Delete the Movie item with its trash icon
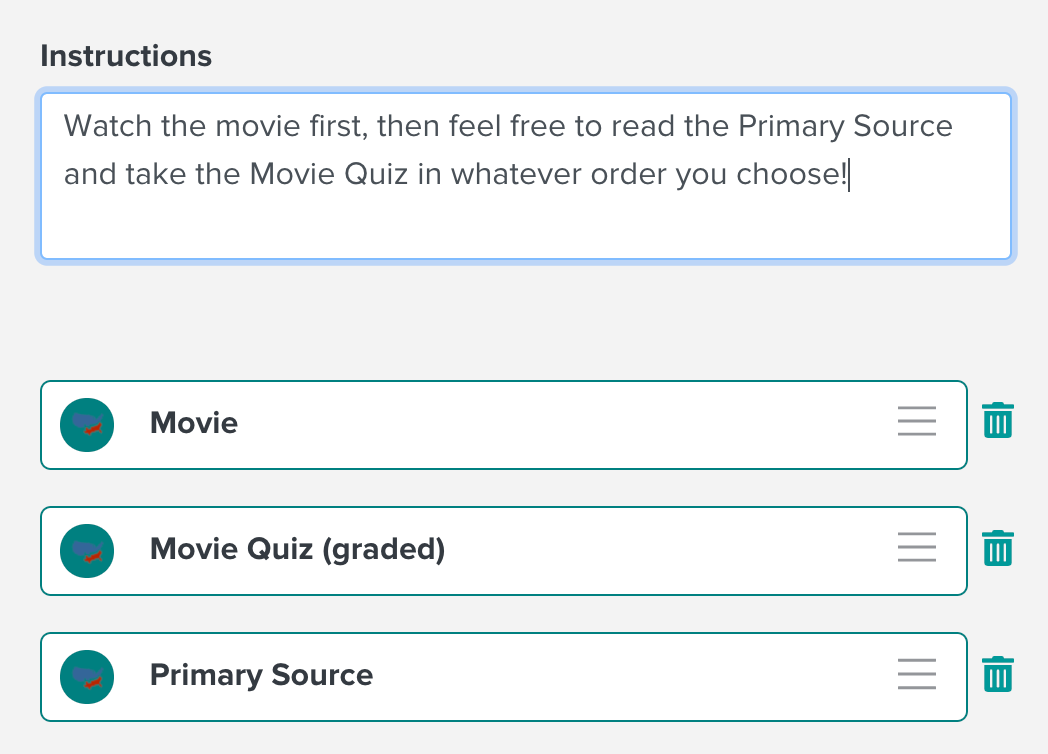This screenshot has width=1048, height=754. coord(998,420)
